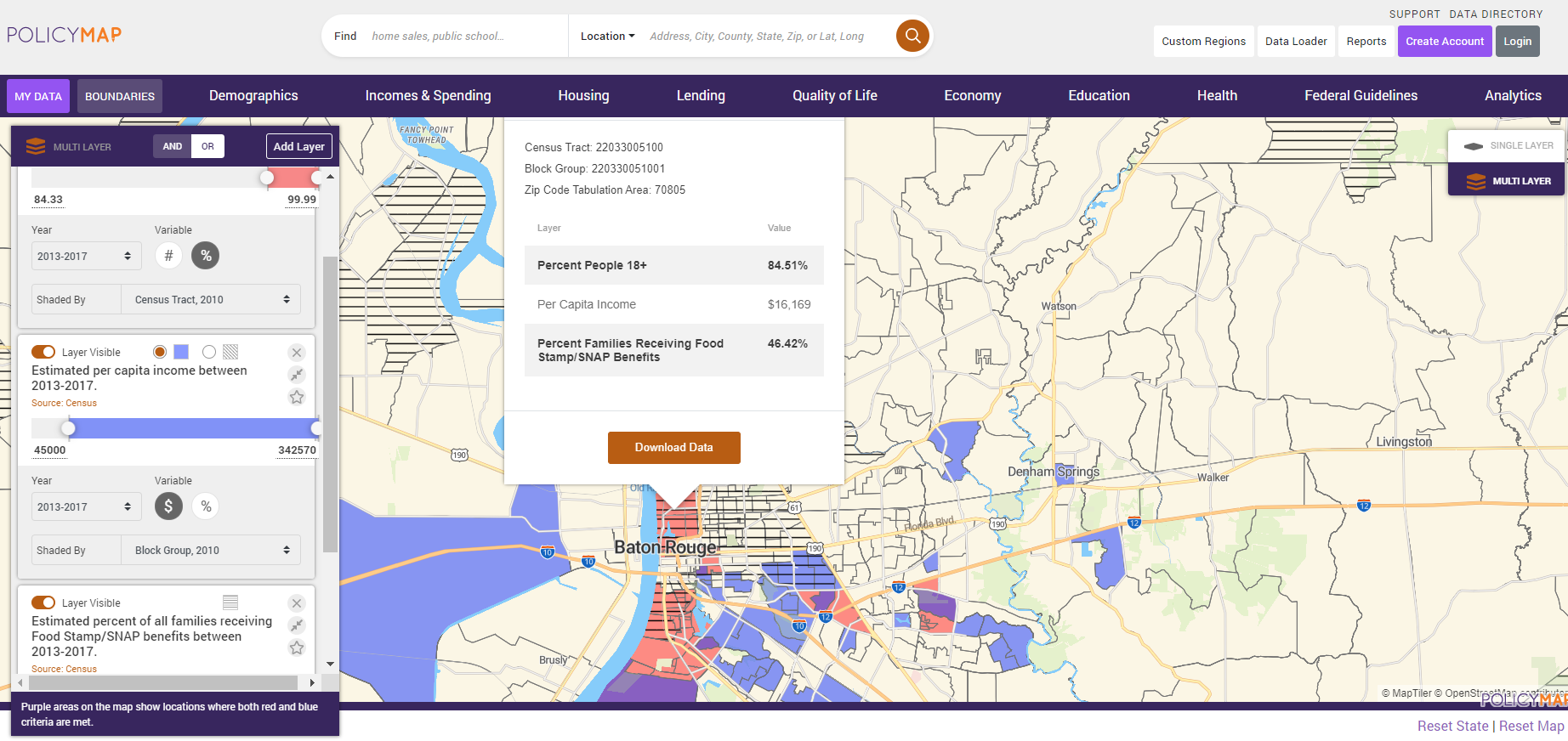Click the Download Data button
Viewport: 1568px width, 741px height.
(x=673, y=448)
